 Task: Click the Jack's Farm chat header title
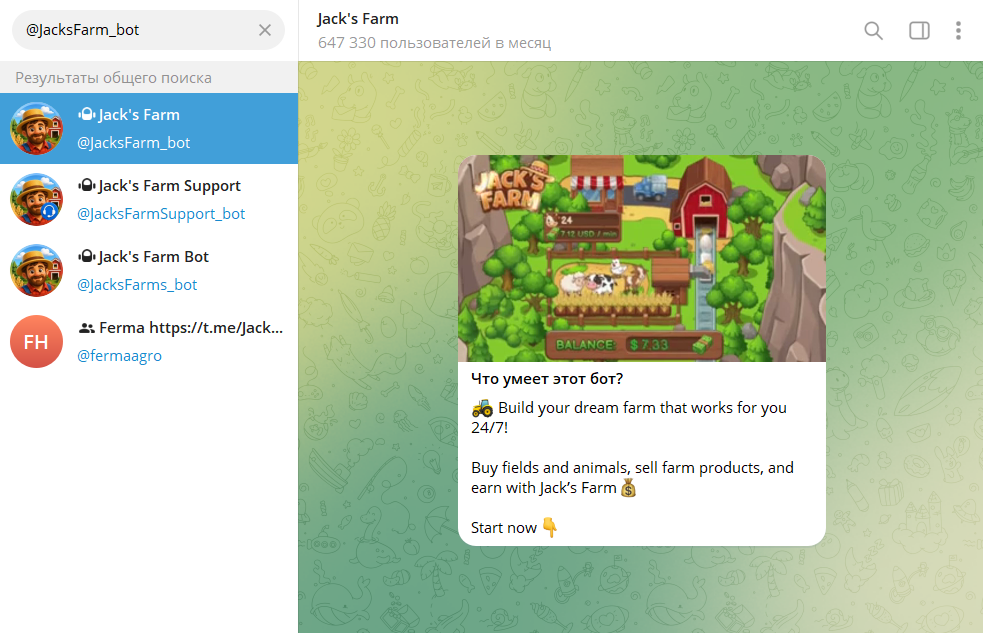click(x=358, y=19)
